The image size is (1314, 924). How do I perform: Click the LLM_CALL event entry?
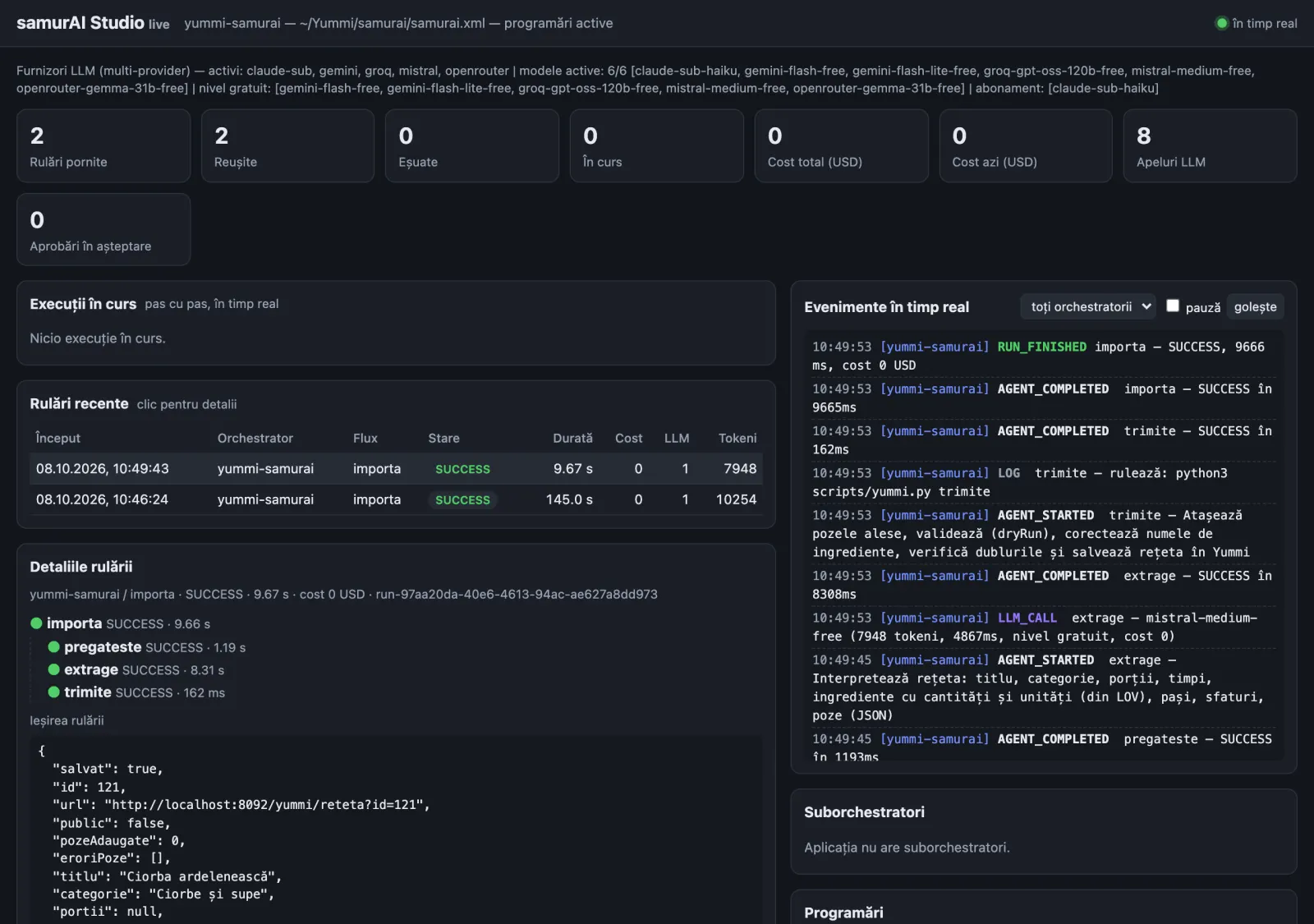pyautogui.click(x=1043, y=627)
